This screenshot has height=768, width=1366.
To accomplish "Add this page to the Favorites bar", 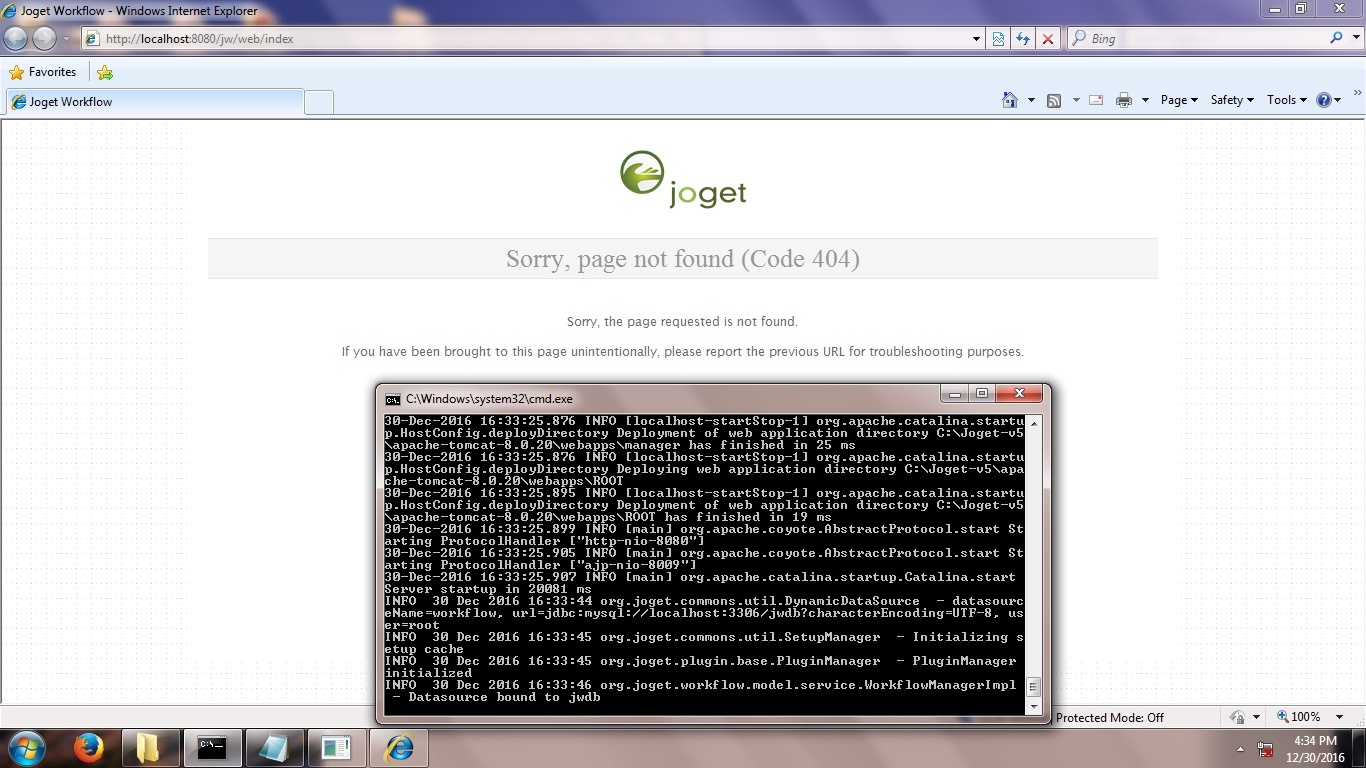I will coord(105,72).
